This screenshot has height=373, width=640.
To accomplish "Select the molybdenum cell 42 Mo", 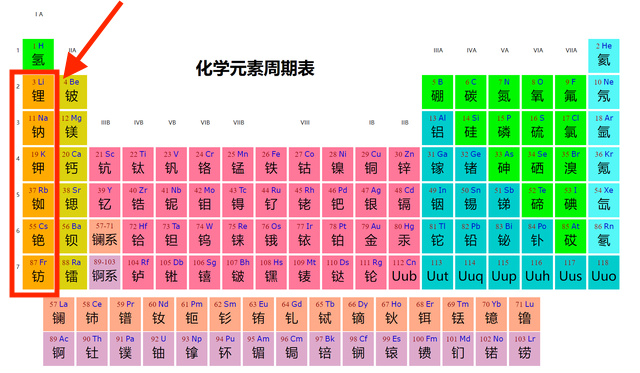I will coord(204,200).
